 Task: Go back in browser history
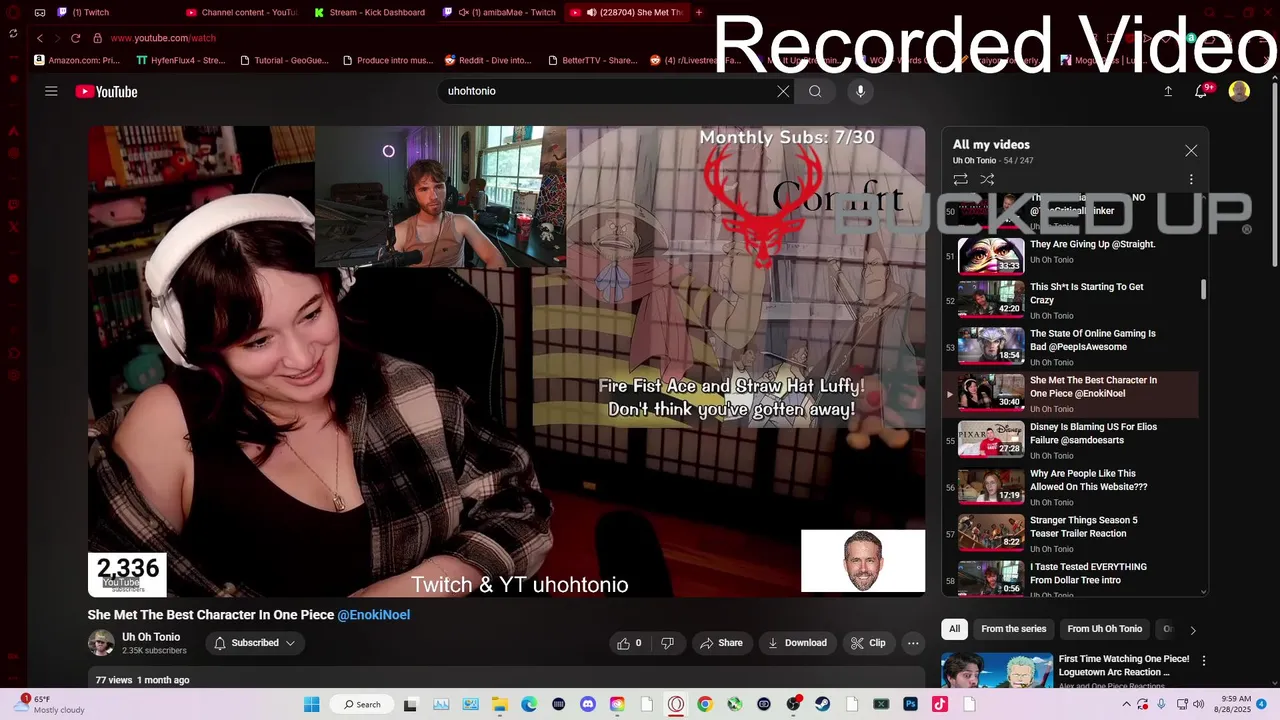tap(40, 38)
